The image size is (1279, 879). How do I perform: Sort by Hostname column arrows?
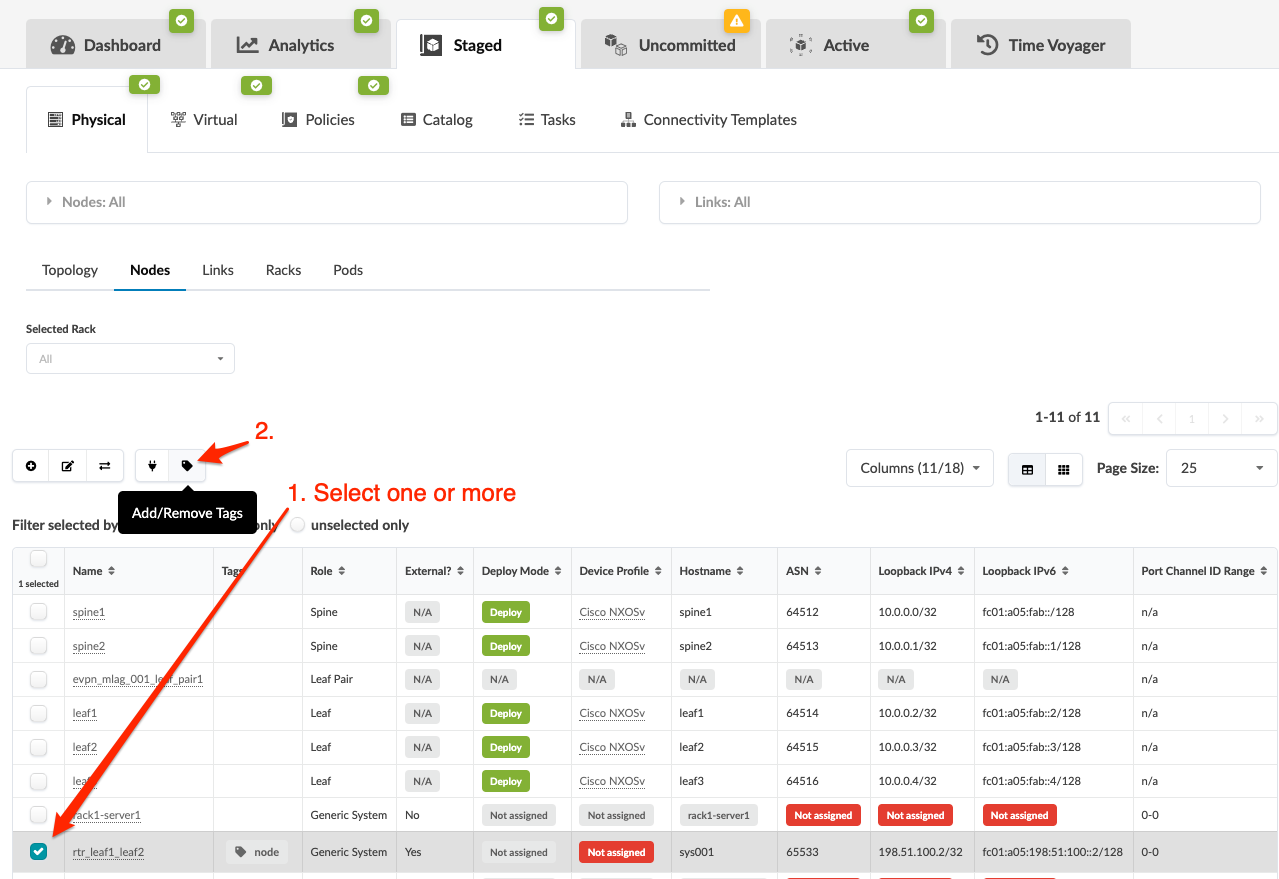[740, 571]
